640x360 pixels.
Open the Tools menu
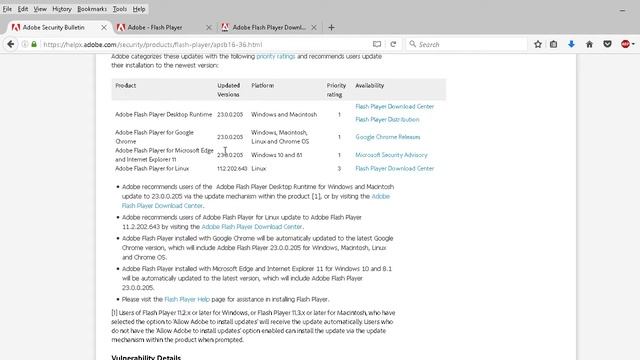(120, 9)
